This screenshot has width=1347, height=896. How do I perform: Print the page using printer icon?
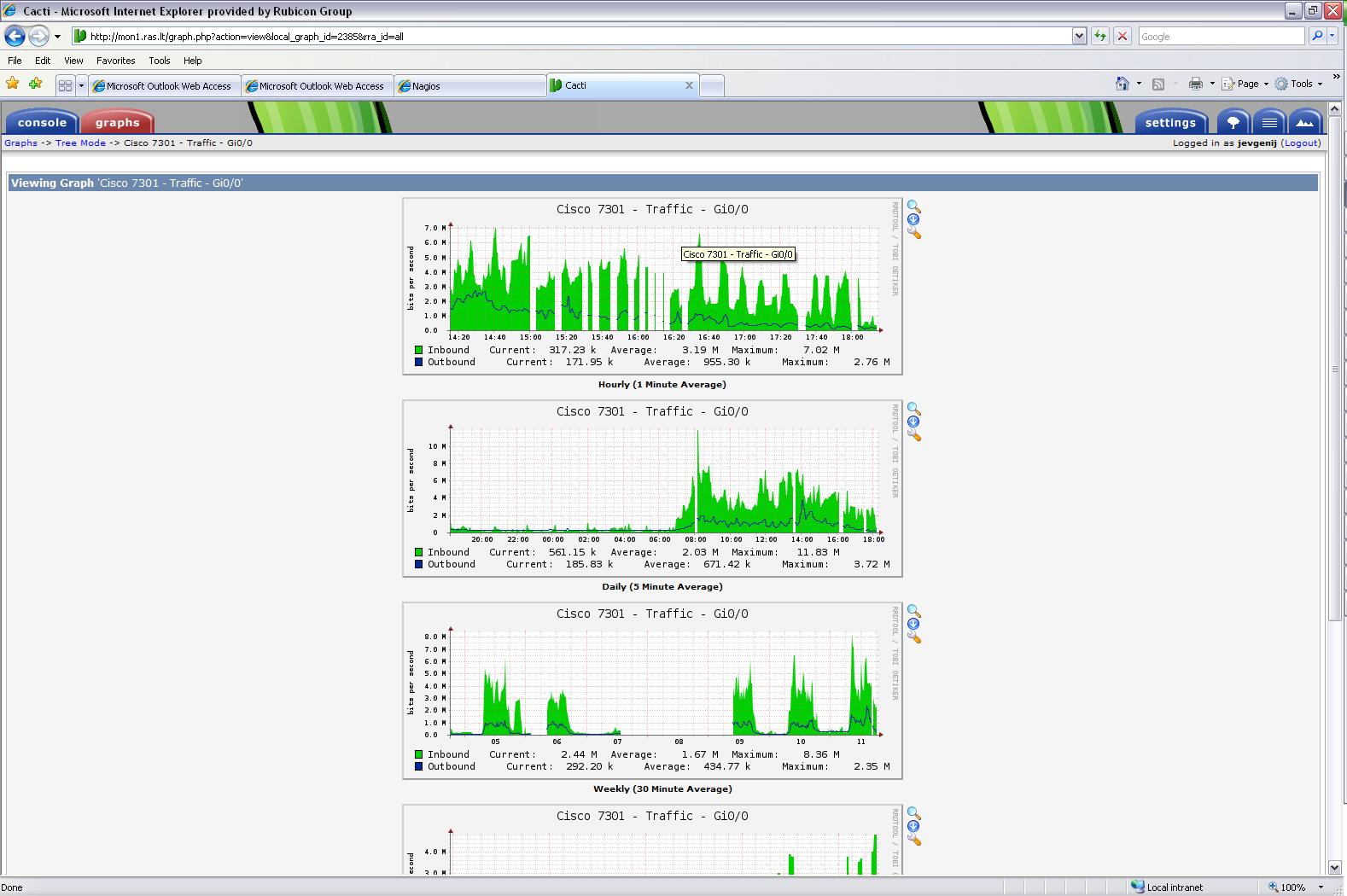click(x=1196, y=84)
